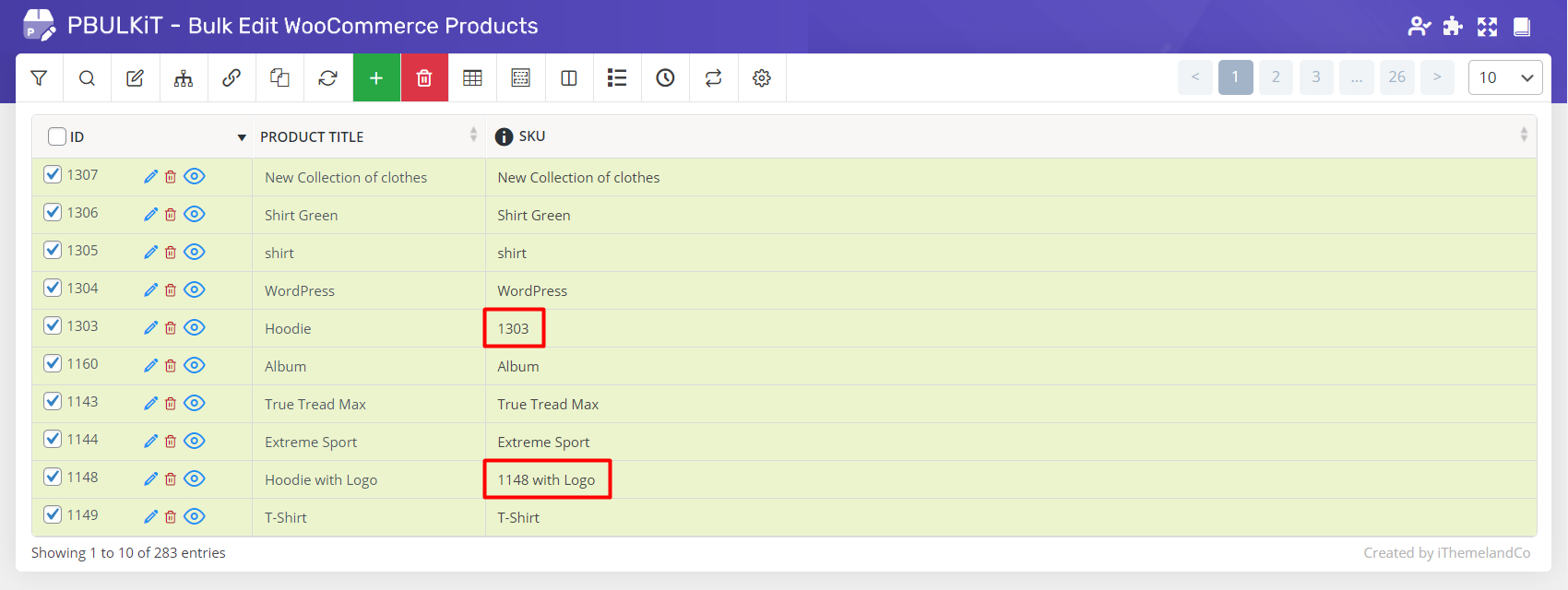Open the bulk edit pencil tool

coord(135,78)
